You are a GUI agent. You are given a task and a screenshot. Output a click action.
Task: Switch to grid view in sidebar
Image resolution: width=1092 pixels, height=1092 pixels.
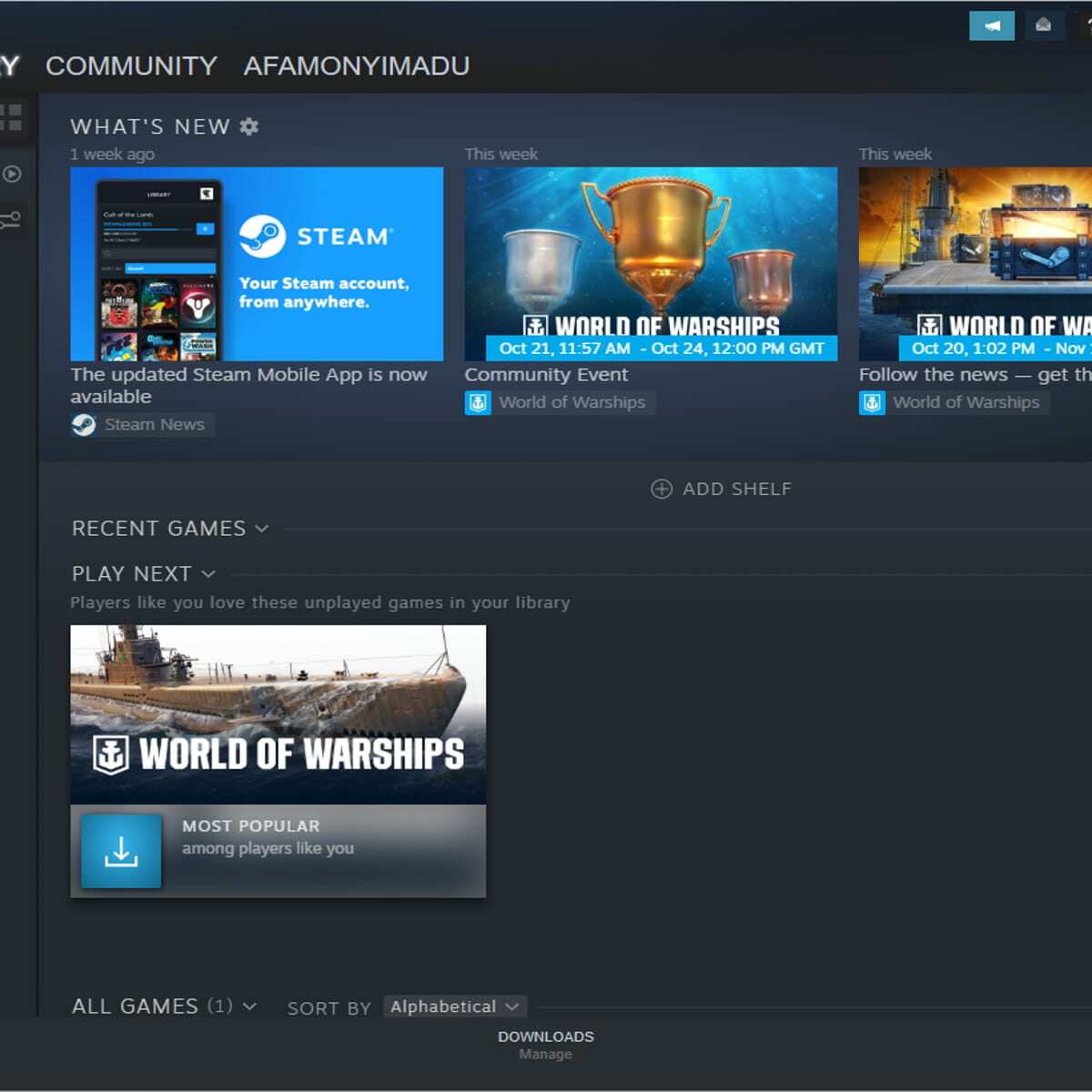(x=11, y=117)
